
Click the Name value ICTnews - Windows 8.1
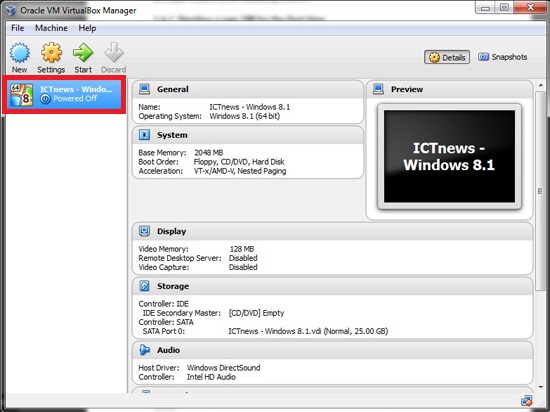(250, 107)
